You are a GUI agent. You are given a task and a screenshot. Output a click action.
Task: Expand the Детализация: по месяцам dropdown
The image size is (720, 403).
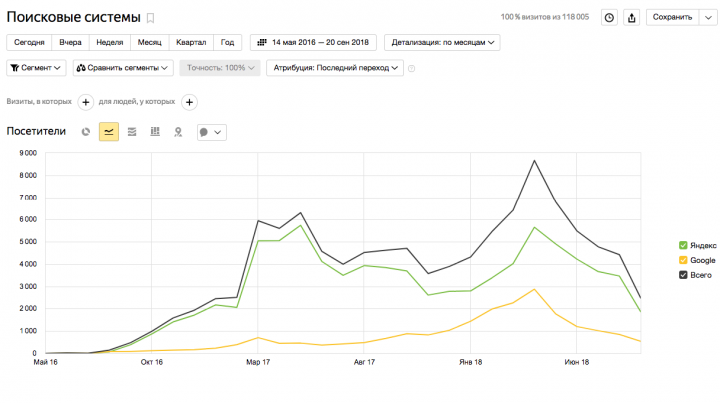(442, 42)
